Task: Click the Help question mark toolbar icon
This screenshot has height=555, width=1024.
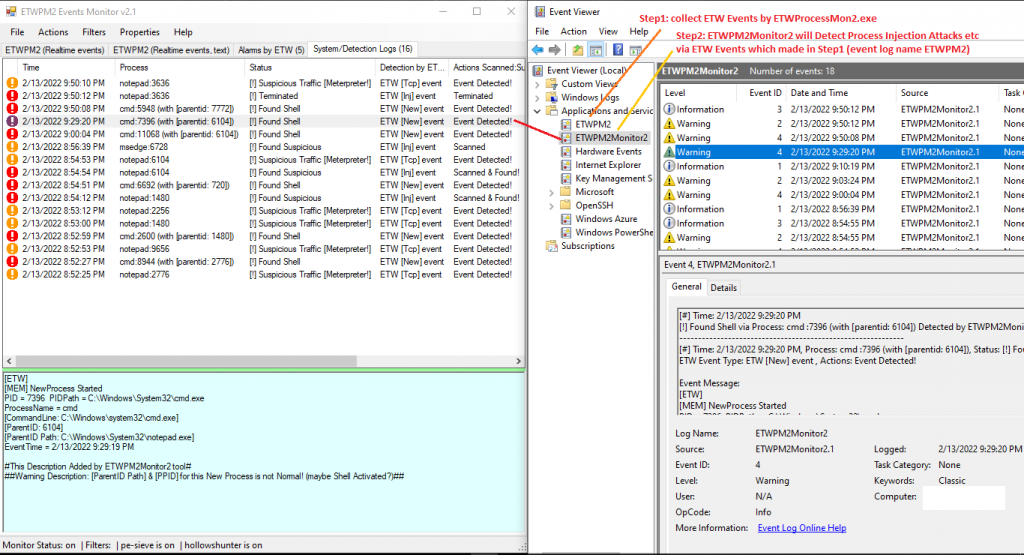Action: click(618, 50)
